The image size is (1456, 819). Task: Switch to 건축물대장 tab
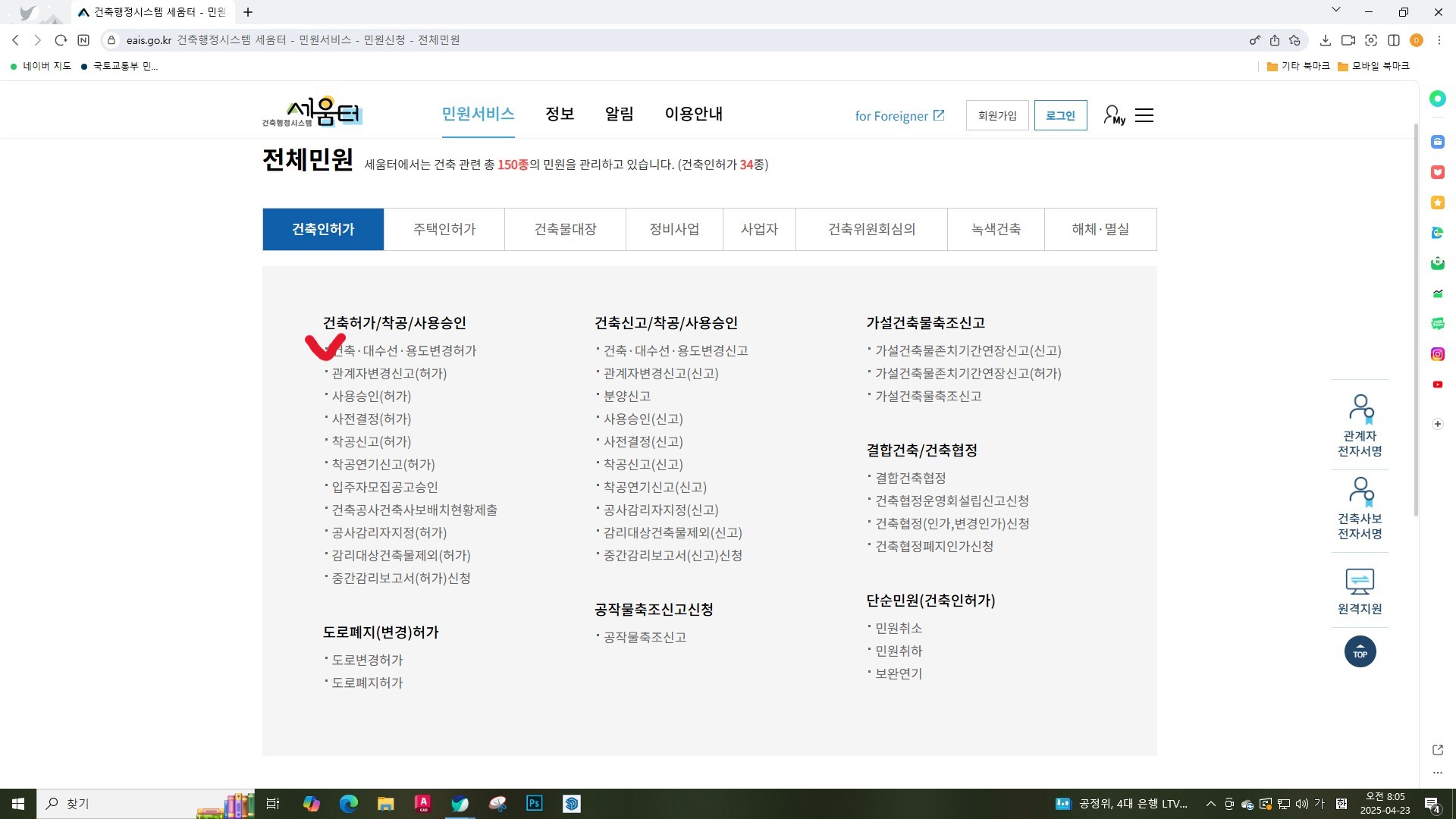pyautogui.click(x=565, y=229)
